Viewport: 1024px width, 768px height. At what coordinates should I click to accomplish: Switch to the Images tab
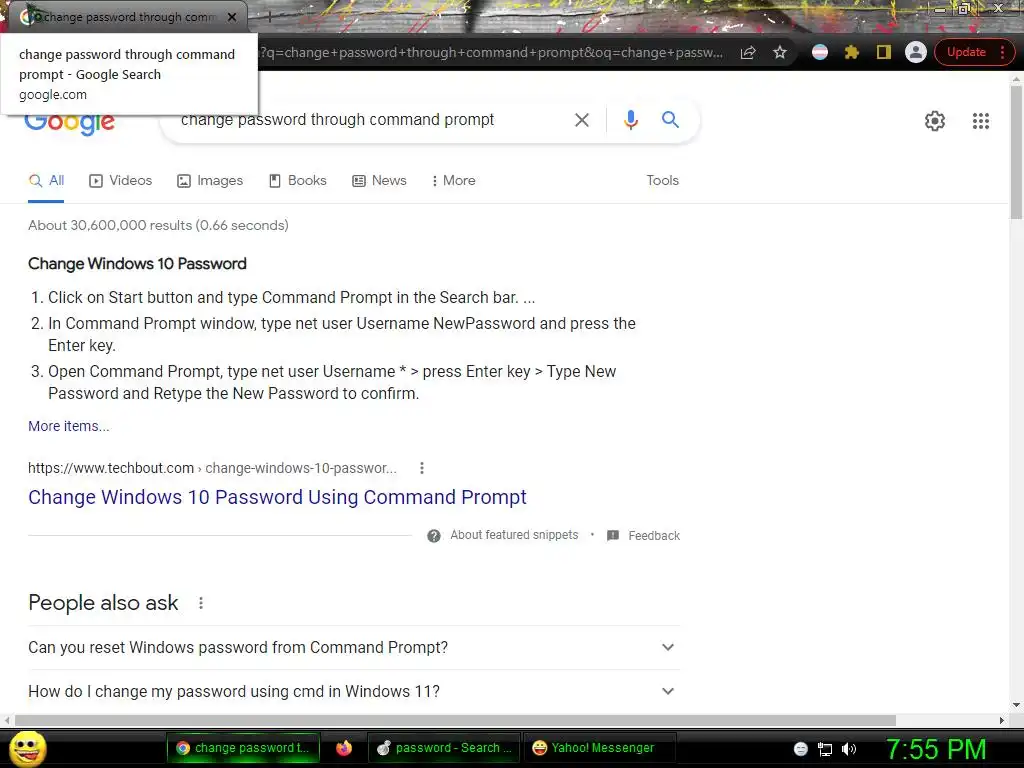point(210,181)
